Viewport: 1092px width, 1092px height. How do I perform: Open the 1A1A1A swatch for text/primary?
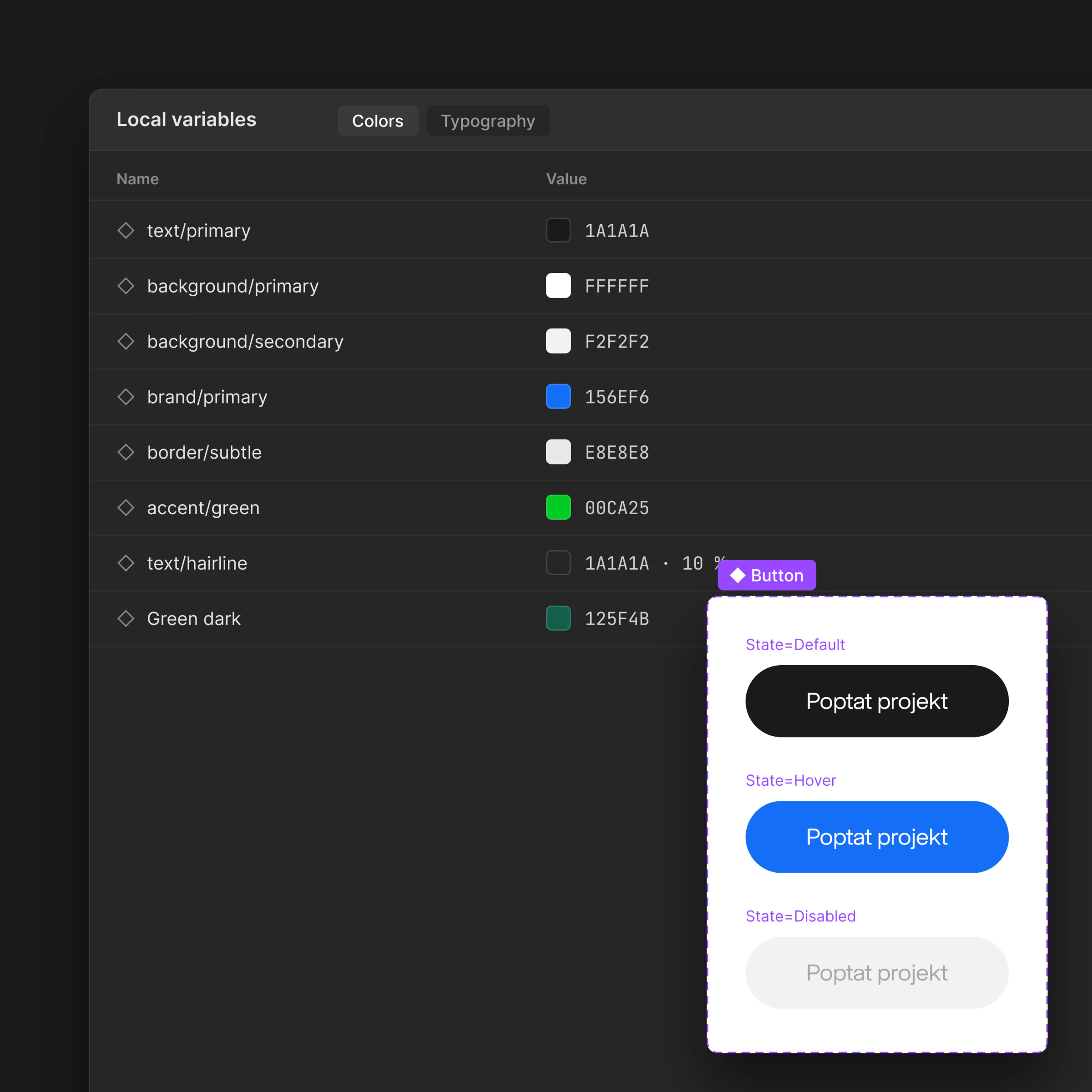pos(558,230)
